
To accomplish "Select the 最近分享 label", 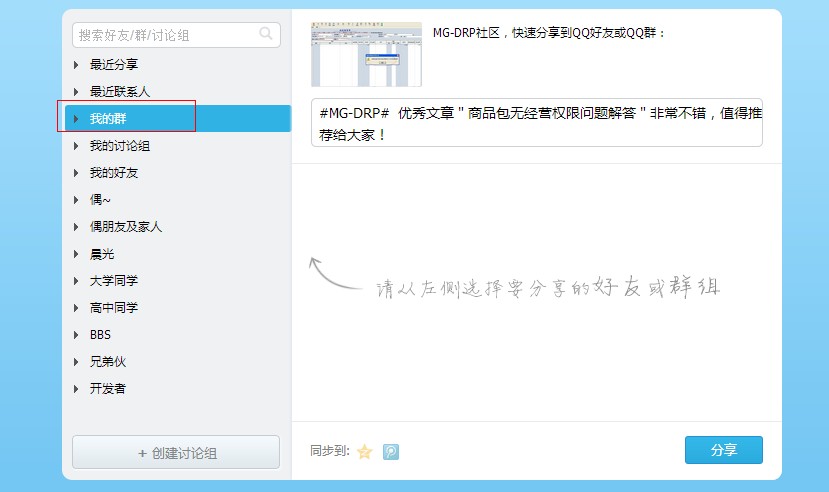I will point(114,64).
